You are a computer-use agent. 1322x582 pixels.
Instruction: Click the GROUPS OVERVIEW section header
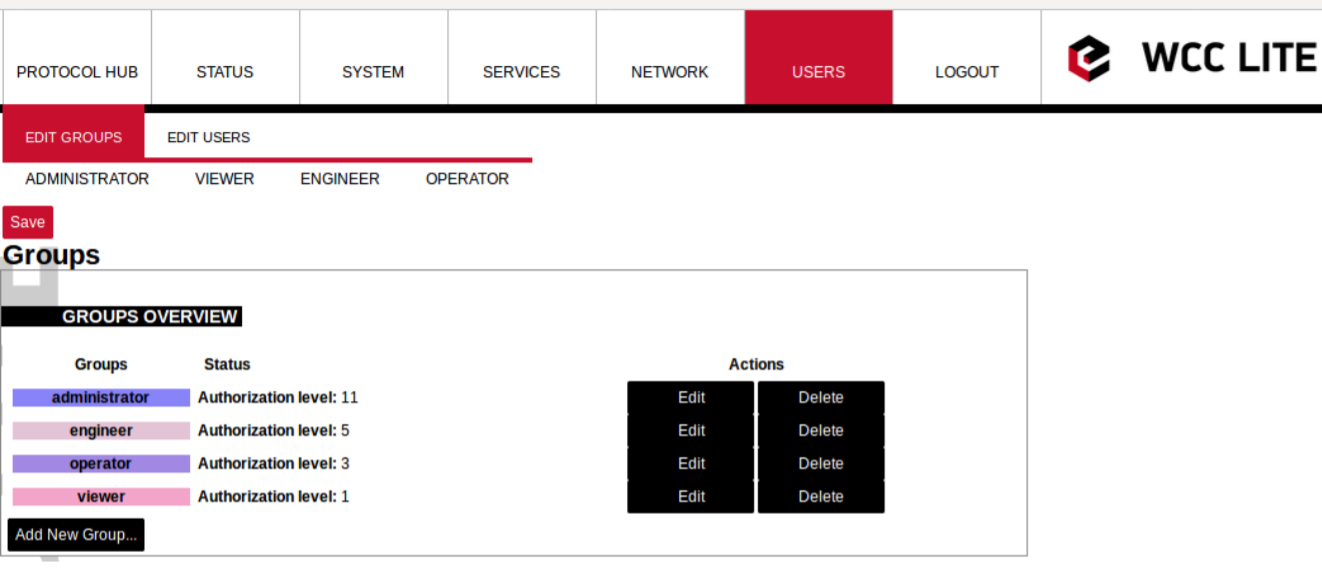pos(122,316)
